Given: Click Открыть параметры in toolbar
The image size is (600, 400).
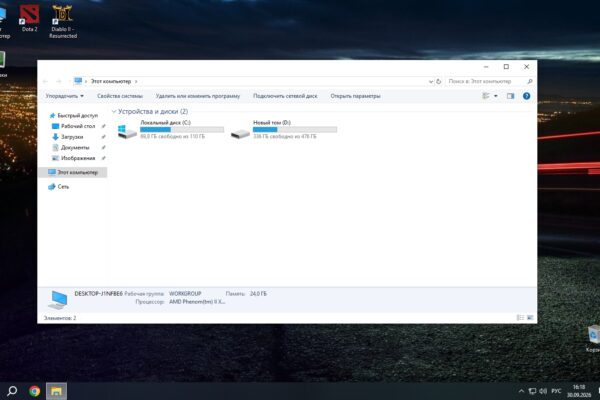Looking at the screenshot, I should tap(355, 96).
